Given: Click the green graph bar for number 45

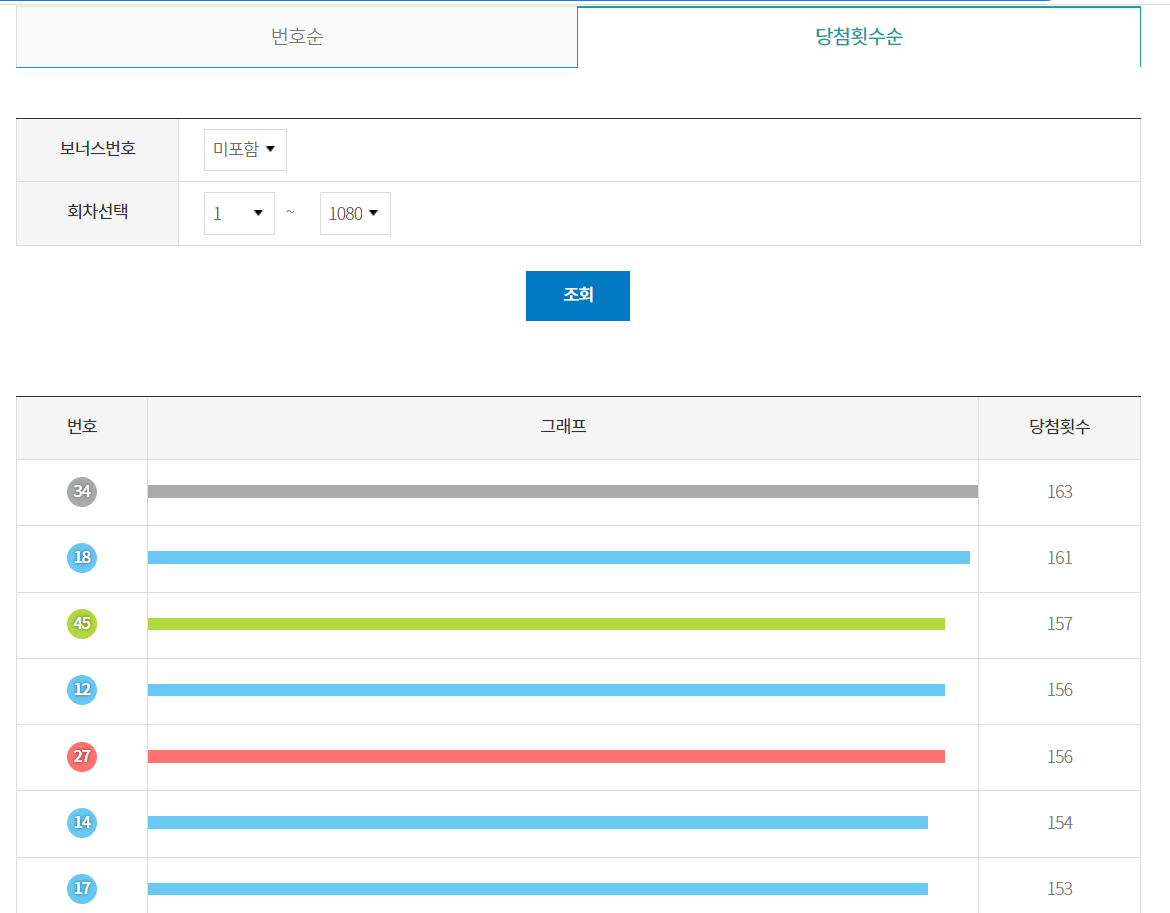Looking at the screenshot, I should coord(545,623).
